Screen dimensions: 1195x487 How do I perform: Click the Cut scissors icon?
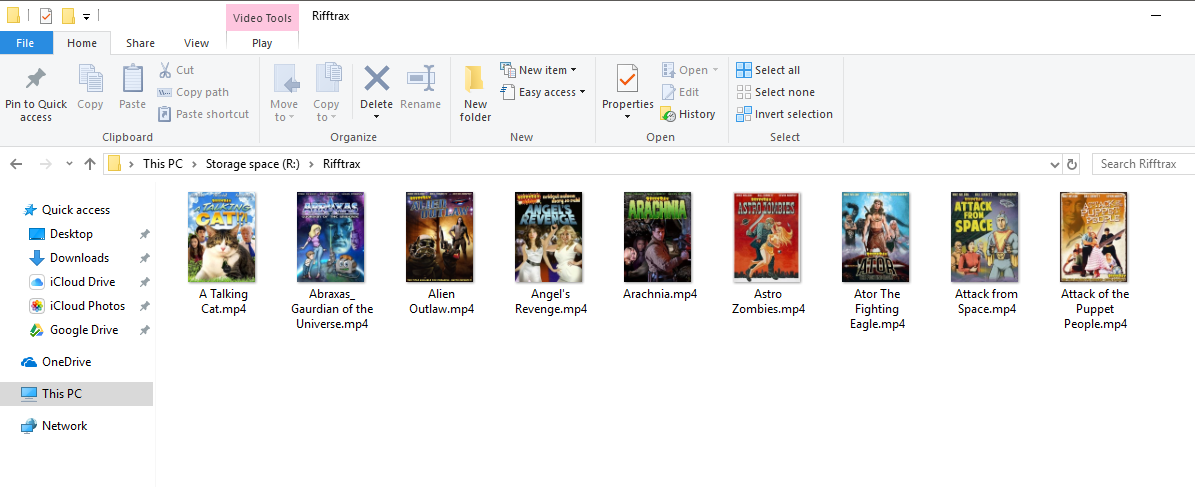(x=165, y=70)
